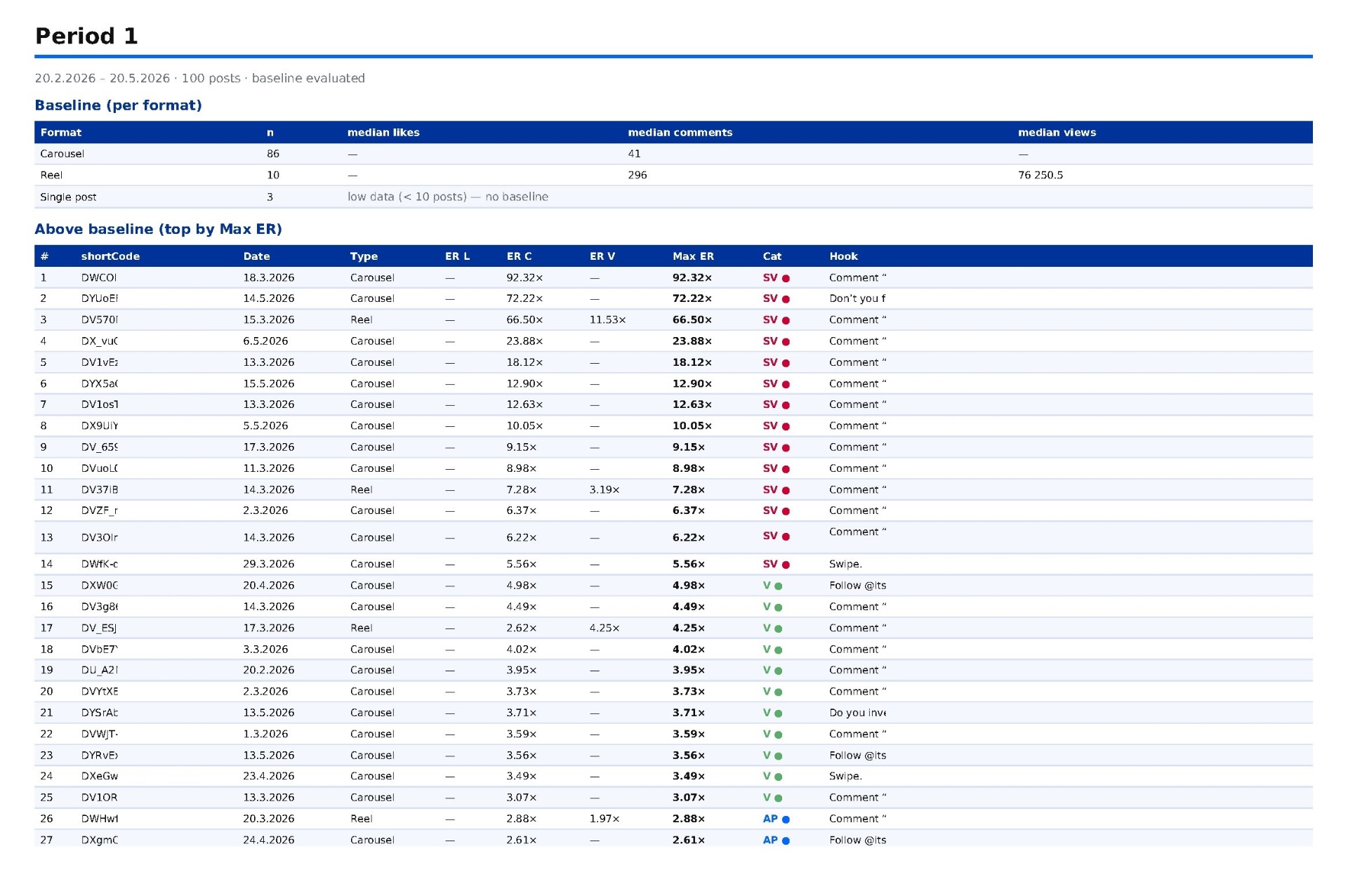Sort by the Max ER column header
1348x896 pixels.
pyautogui.click(x=692, y=256)
